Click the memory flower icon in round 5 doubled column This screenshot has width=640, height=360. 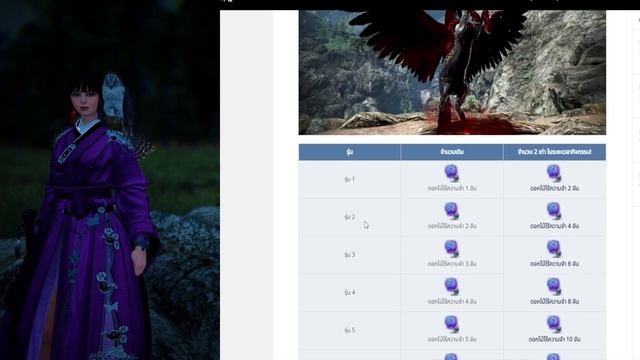554,324
